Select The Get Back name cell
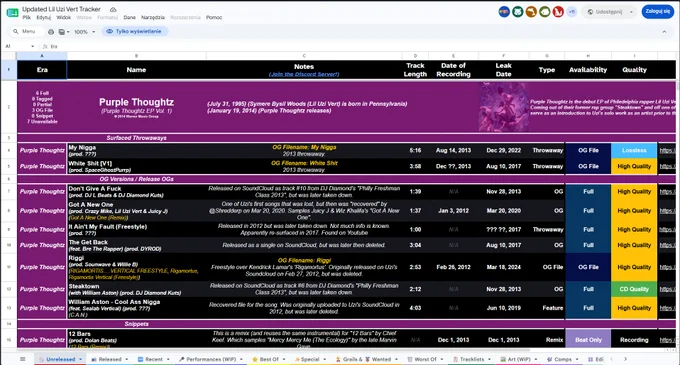The height and width of the screenshot is (365, 680). click(137, 245)
